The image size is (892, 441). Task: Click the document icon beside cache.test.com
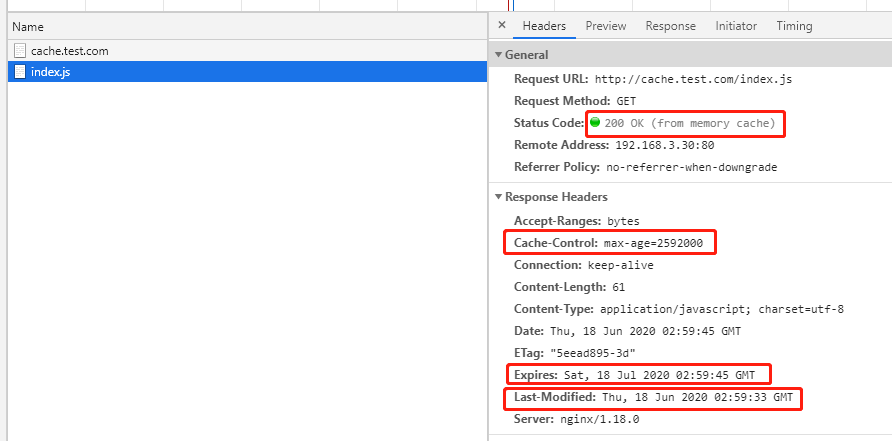[20, 51]
